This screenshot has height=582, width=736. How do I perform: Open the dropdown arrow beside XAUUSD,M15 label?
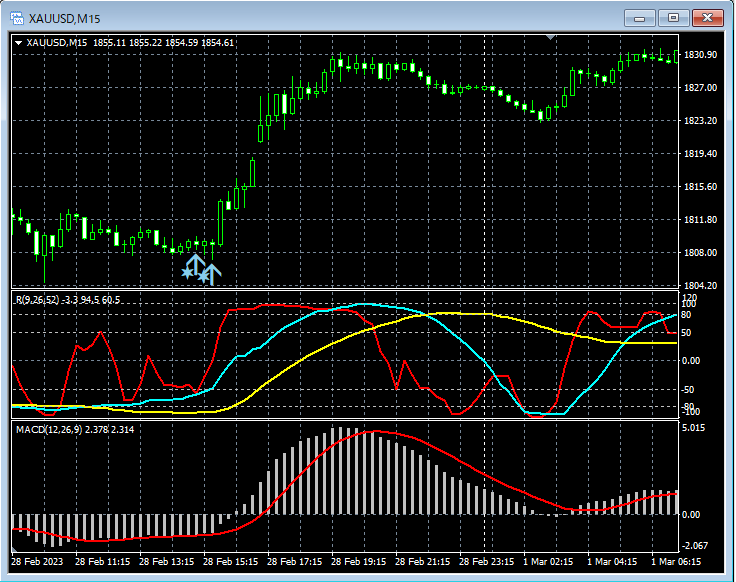[x=18, y=43]
